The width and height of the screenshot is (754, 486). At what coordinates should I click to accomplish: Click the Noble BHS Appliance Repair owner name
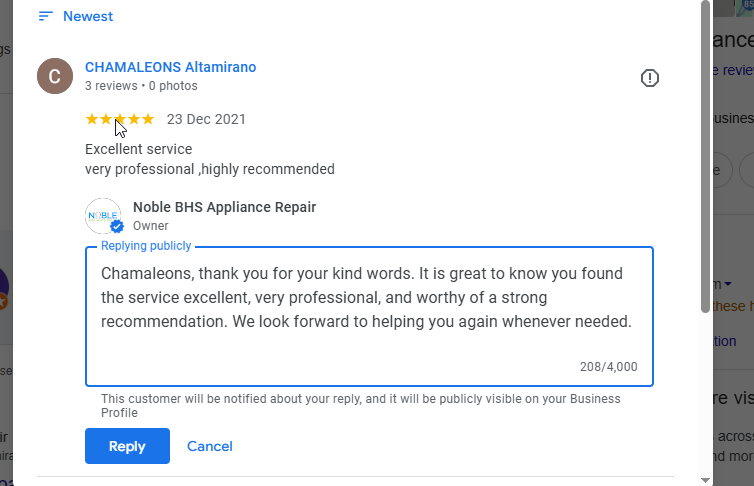coord(224,207)
